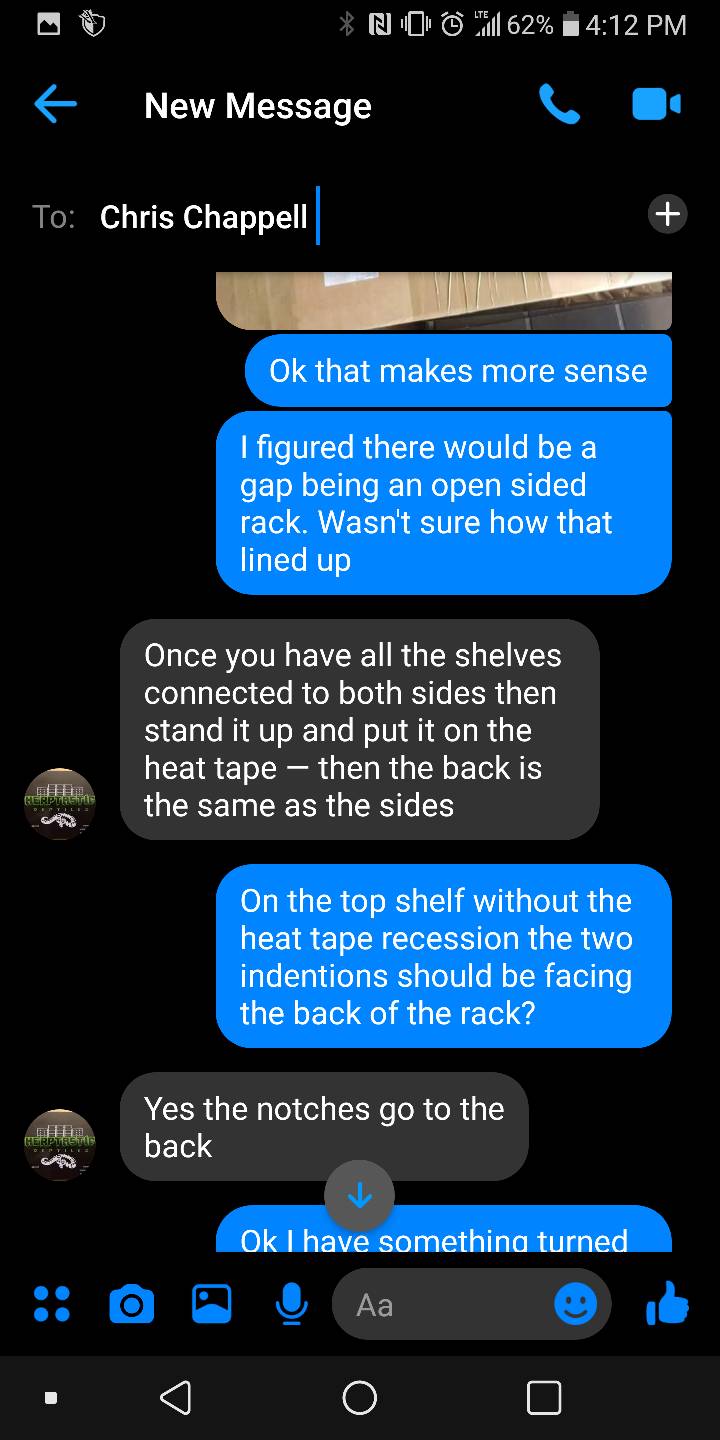
Task: Select the 'Ok that makes more sense' bubble
Action: tap(458, 371)
